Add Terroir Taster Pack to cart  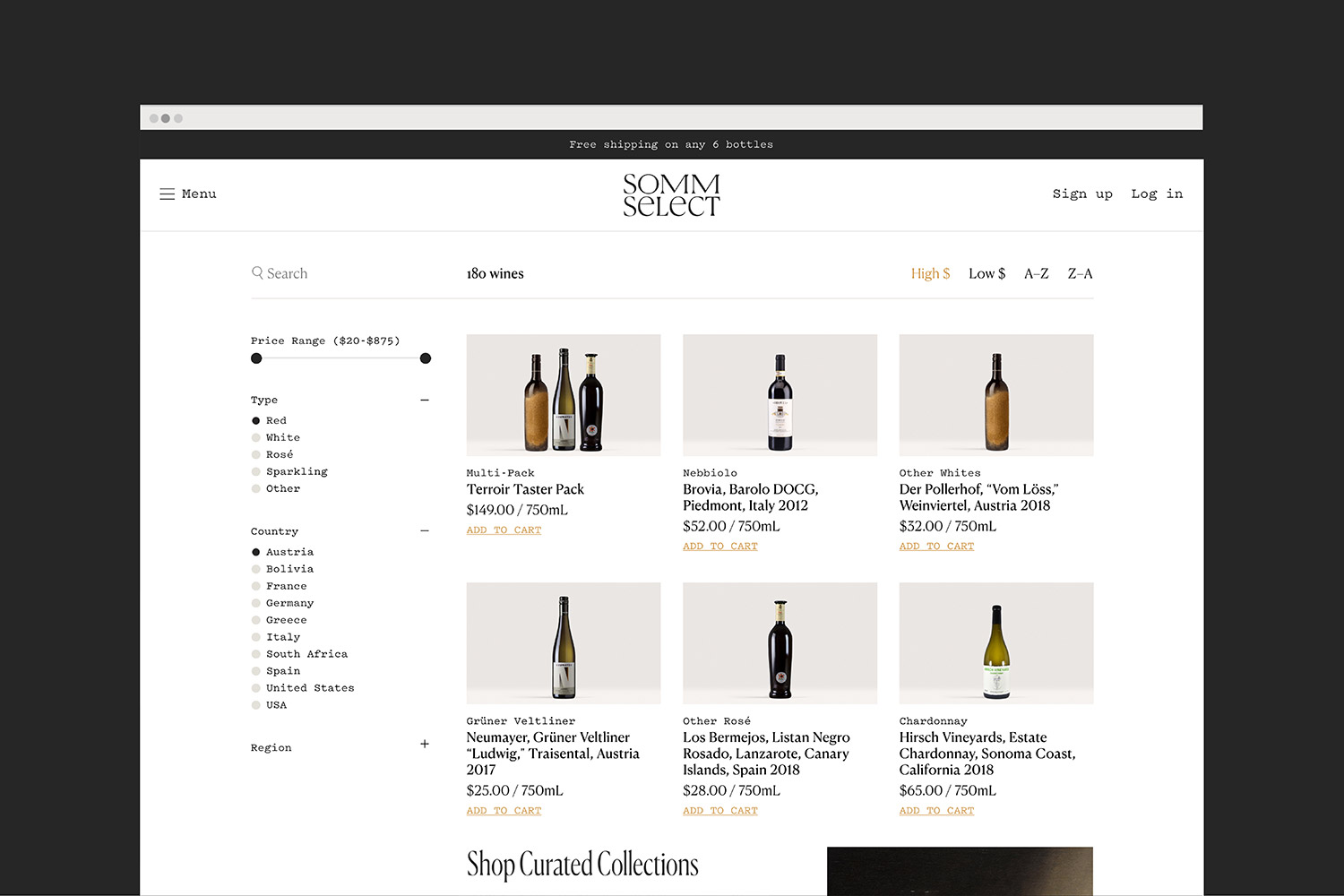coord(504,530)
